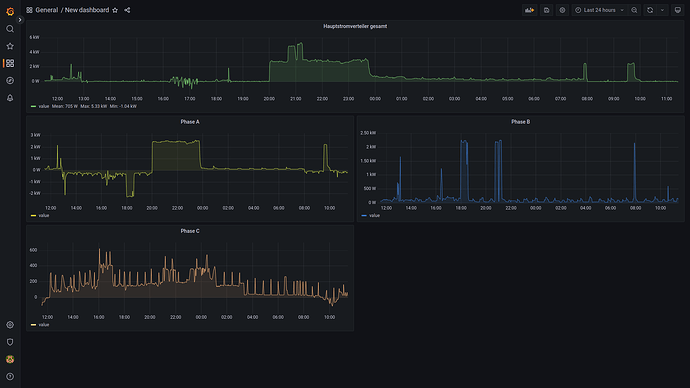
Task: Open the Help question mark icon
Action: (10, 377)
